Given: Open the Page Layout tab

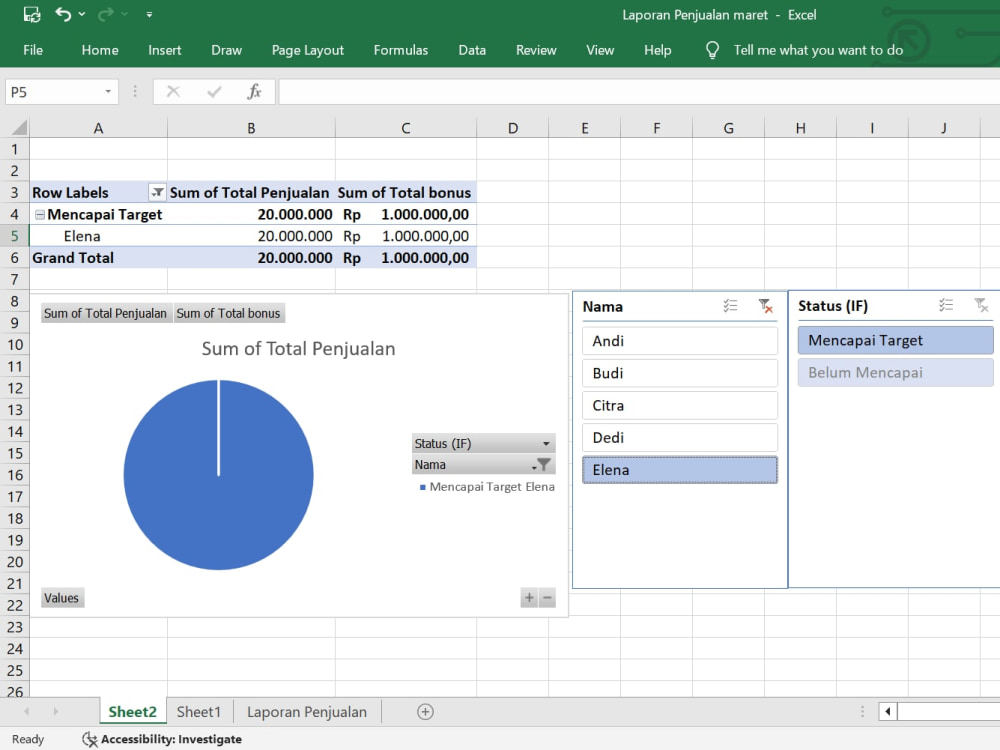Looking at the screenshot, I should pyautogui.click(x=307, y=50).
